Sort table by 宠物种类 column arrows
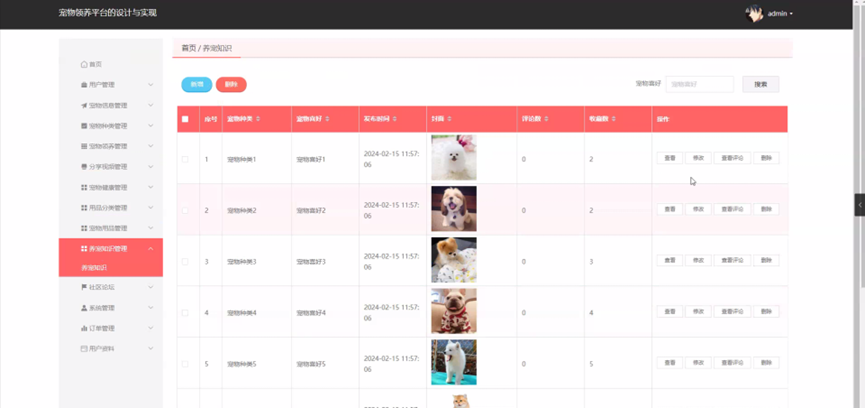 (258, 119)
